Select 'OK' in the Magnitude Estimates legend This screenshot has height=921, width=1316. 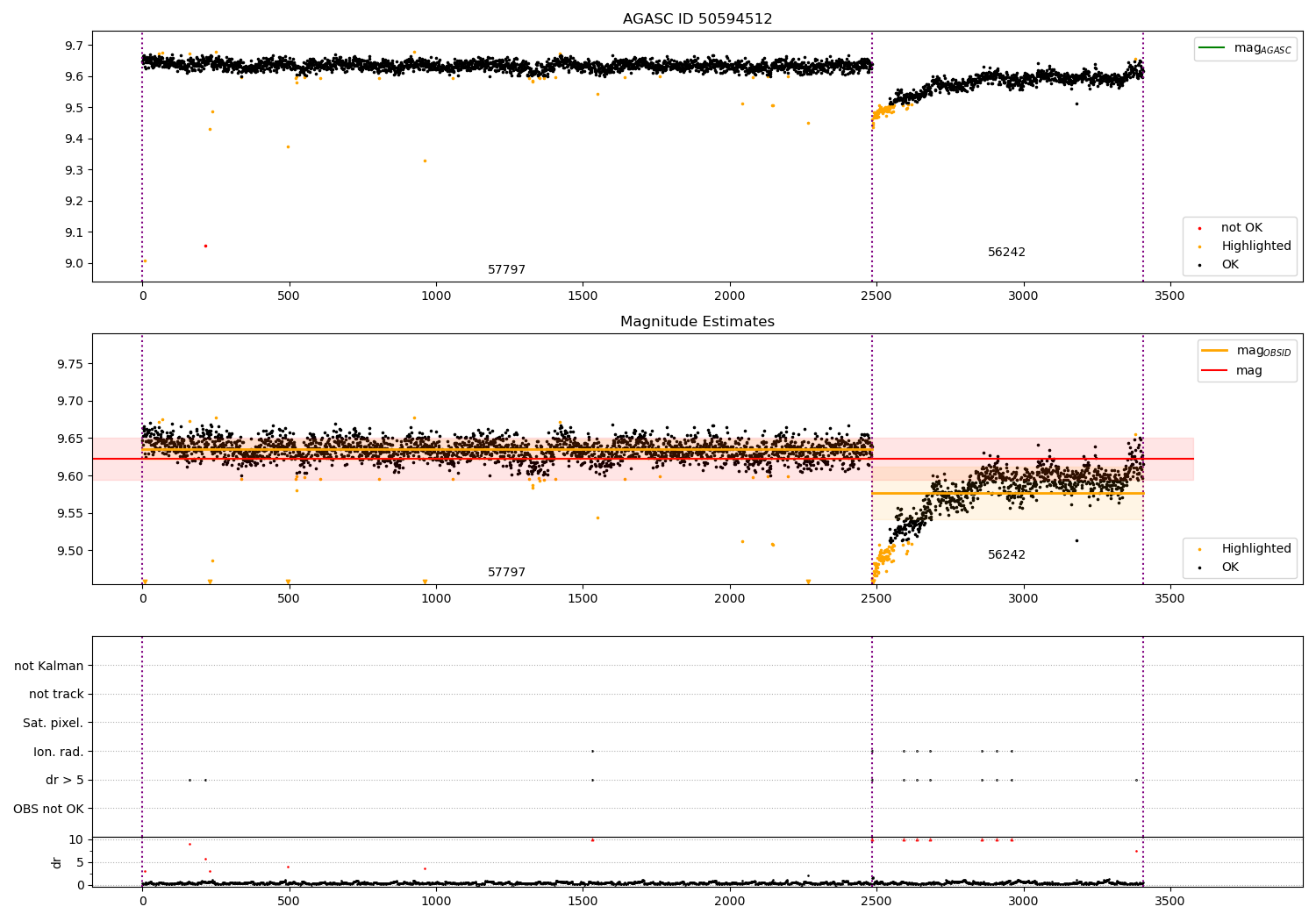coord(1230,568)
